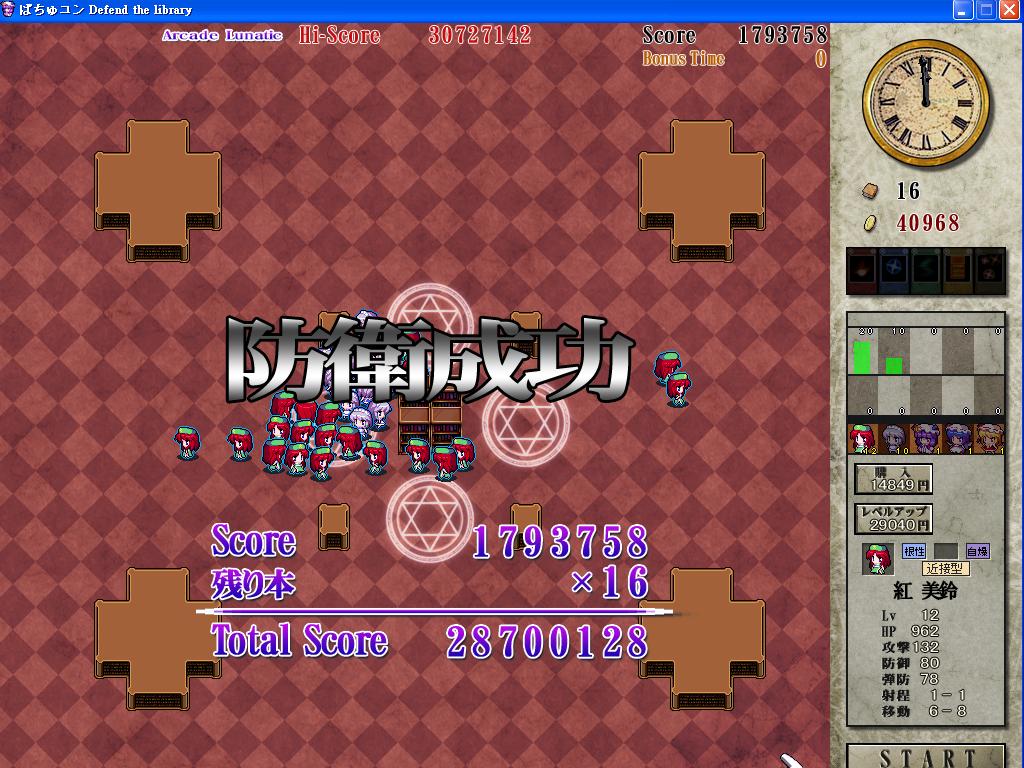Image resolution: width=1024 pixels, height=768 pixels.
Task: Click the remaining books icon
Action: [x=870, y=191]
